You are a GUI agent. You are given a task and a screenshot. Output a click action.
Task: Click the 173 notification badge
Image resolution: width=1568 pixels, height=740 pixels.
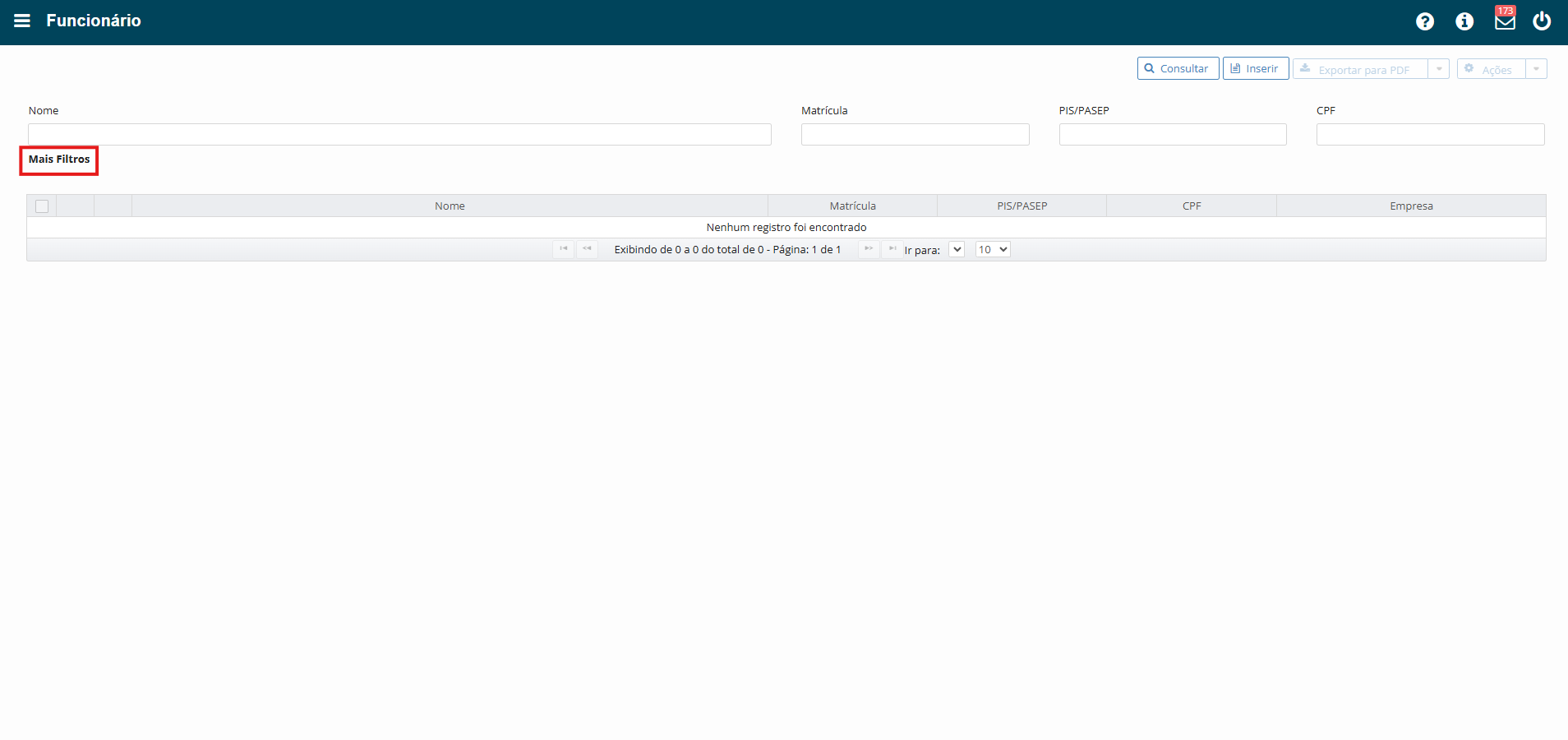coord(1506,11)
